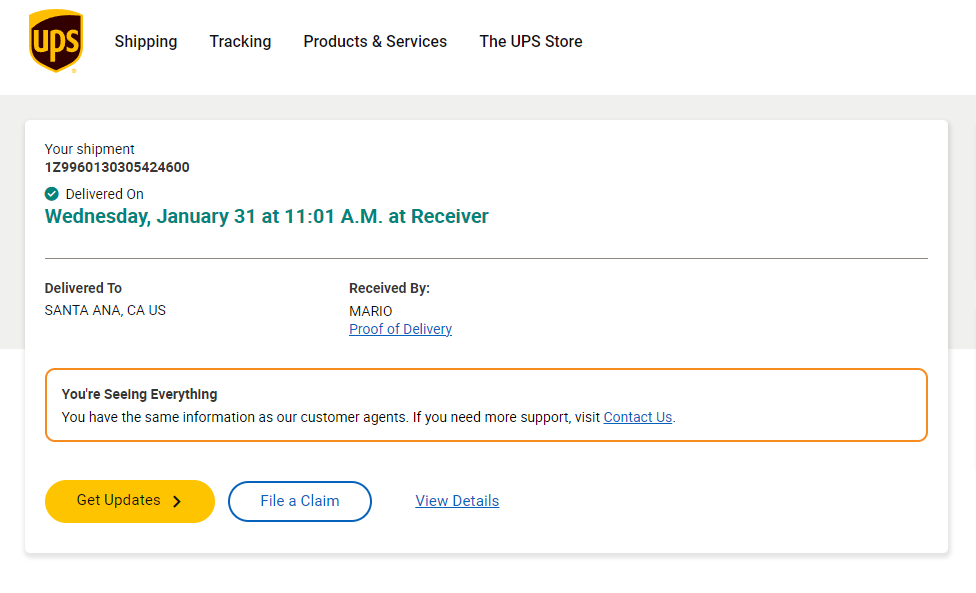This screenshot has width=976, height=593.
Task: Click the Wednesday, January 31 delivery heading
Action: point(266,217)
